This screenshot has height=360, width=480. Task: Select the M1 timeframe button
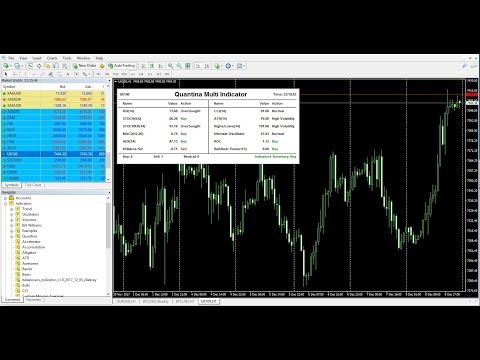point(98,74)
